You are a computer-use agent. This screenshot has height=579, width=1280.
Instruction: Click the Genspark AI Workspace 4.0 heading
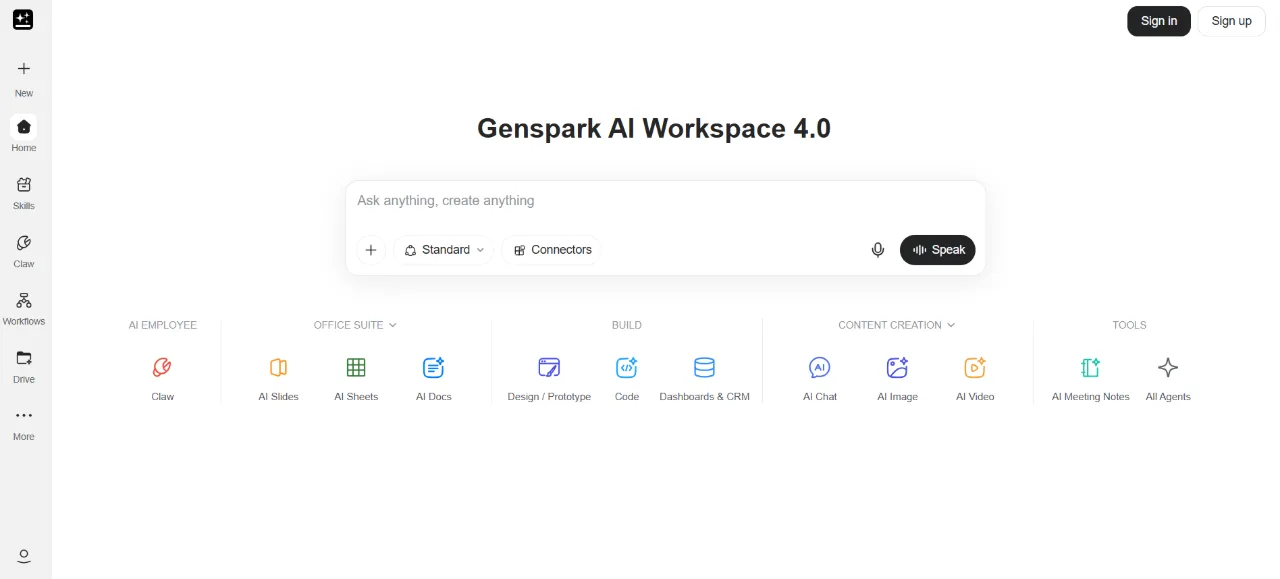point(654,128)
